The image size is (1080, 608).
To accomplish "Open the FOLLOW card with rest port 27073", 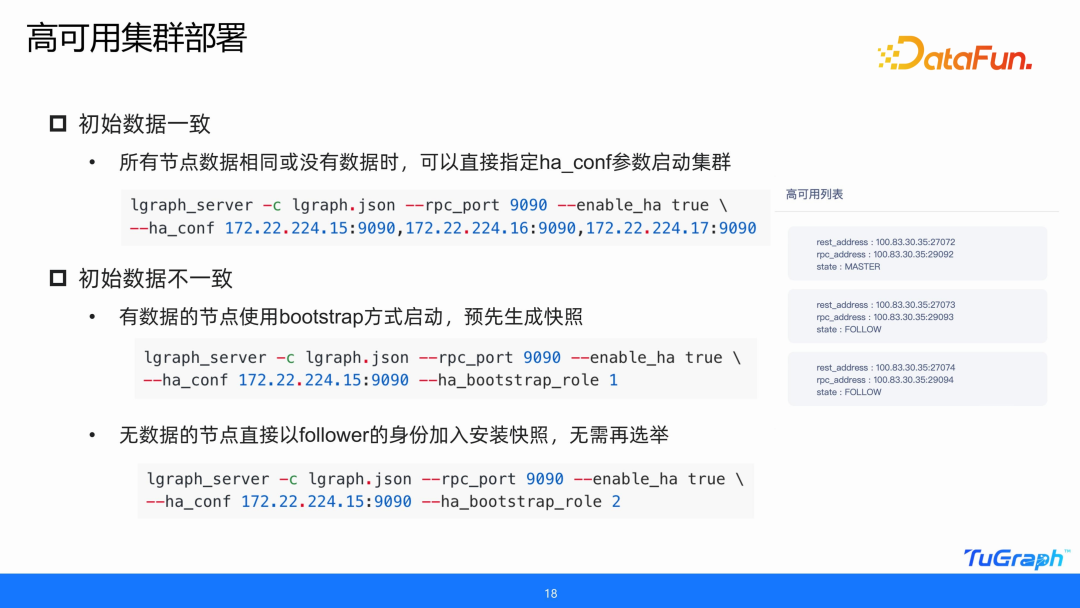I will point(917,317).
